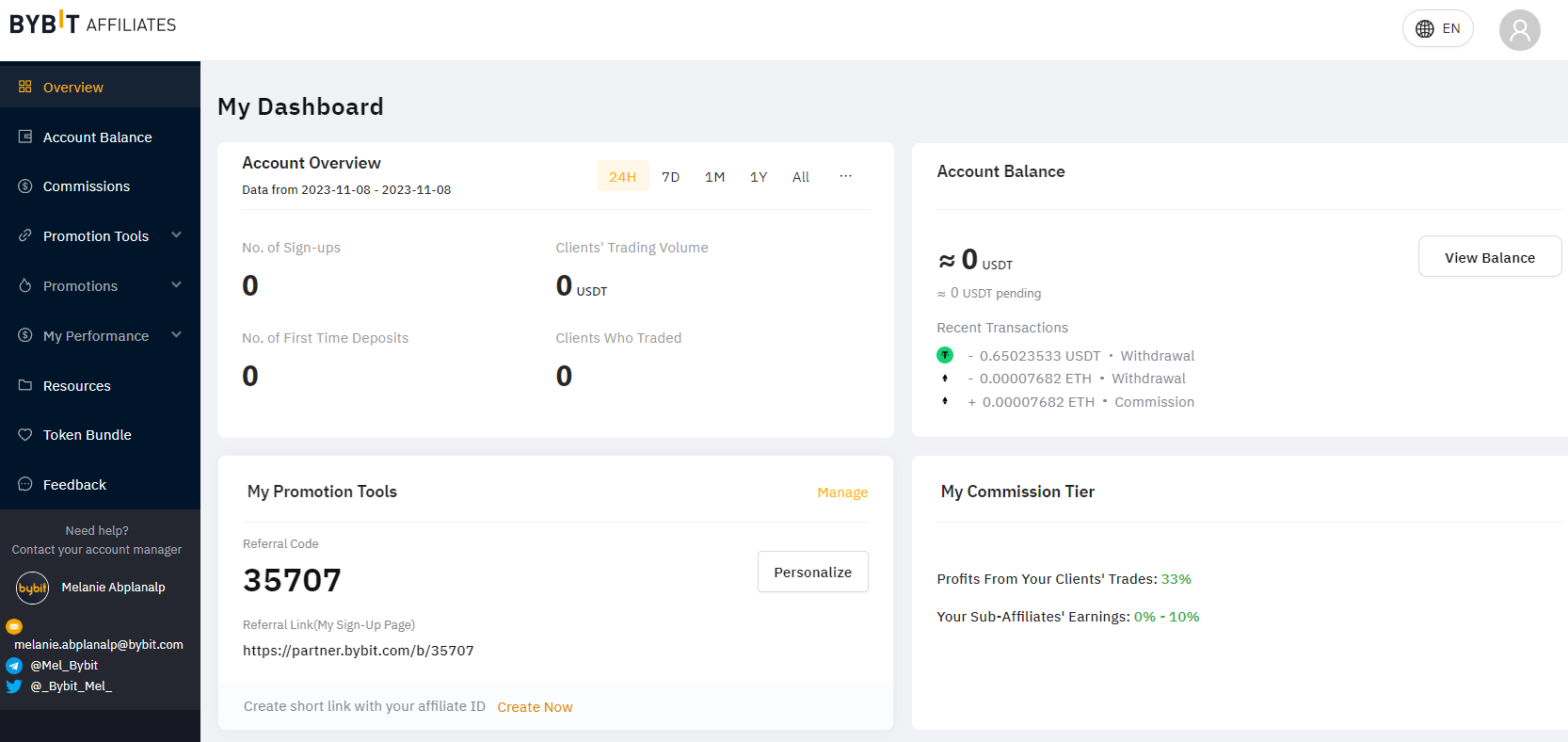The height and width of the screenshot is (742, 1568).
Task: Open the three-dots more options menu
Action: click(x=846, y=176)
